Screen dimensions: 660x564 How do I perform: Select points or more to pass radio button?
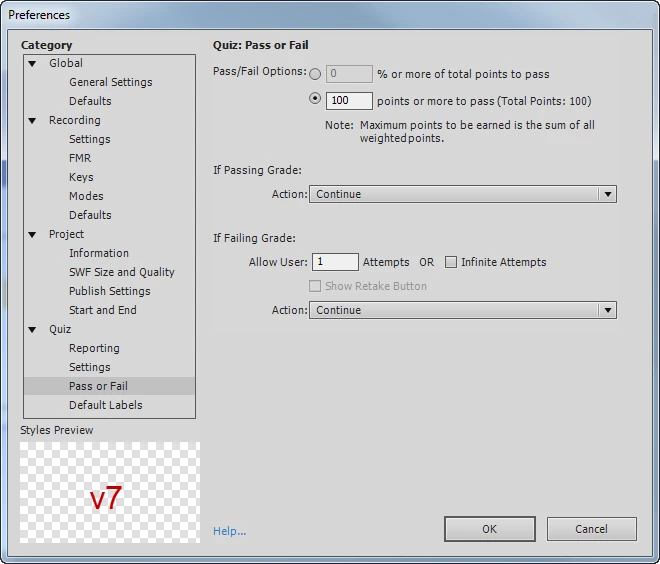point(315,99)
